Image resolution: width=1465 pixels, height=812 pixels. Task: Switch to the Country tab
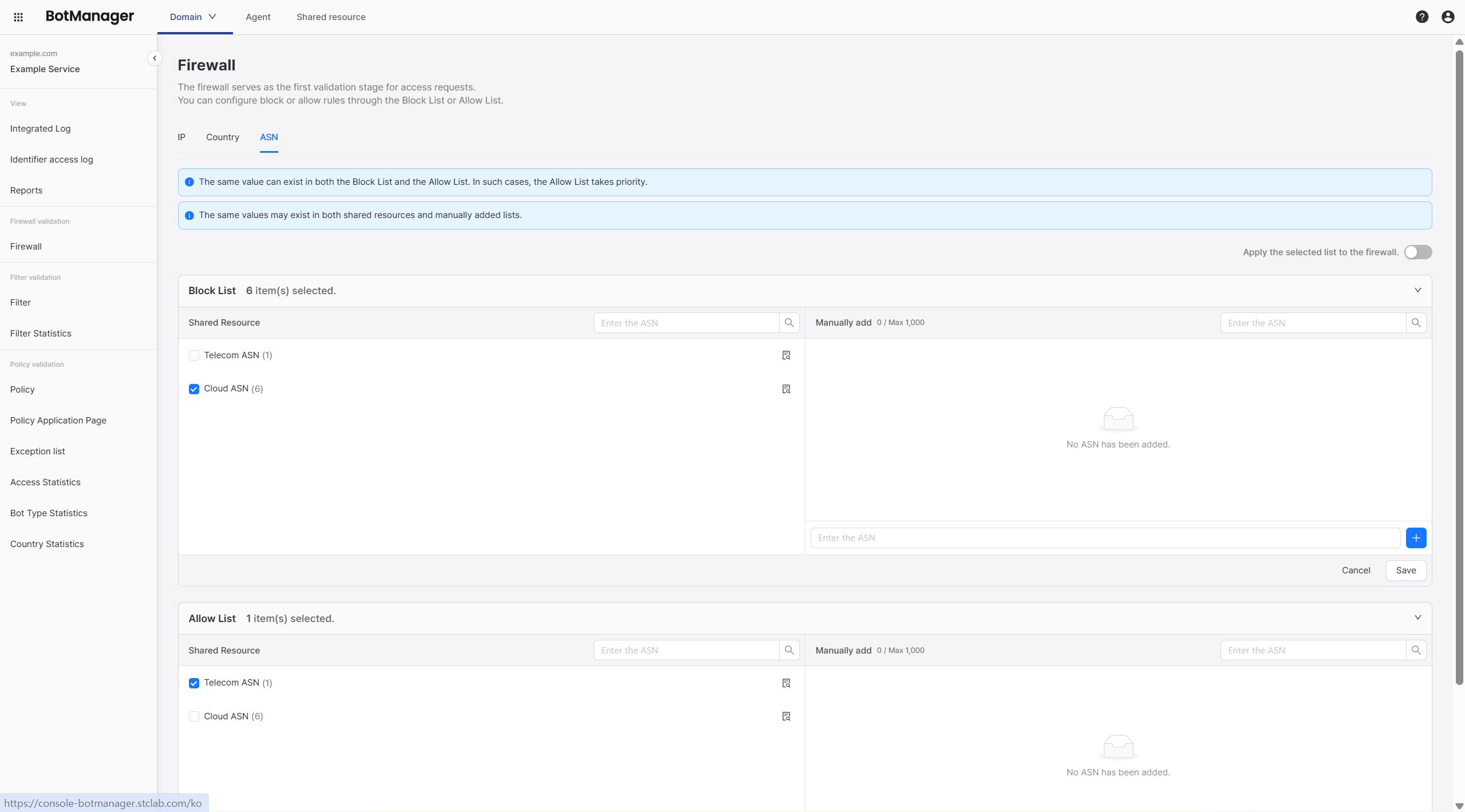(x=223, y=137)
